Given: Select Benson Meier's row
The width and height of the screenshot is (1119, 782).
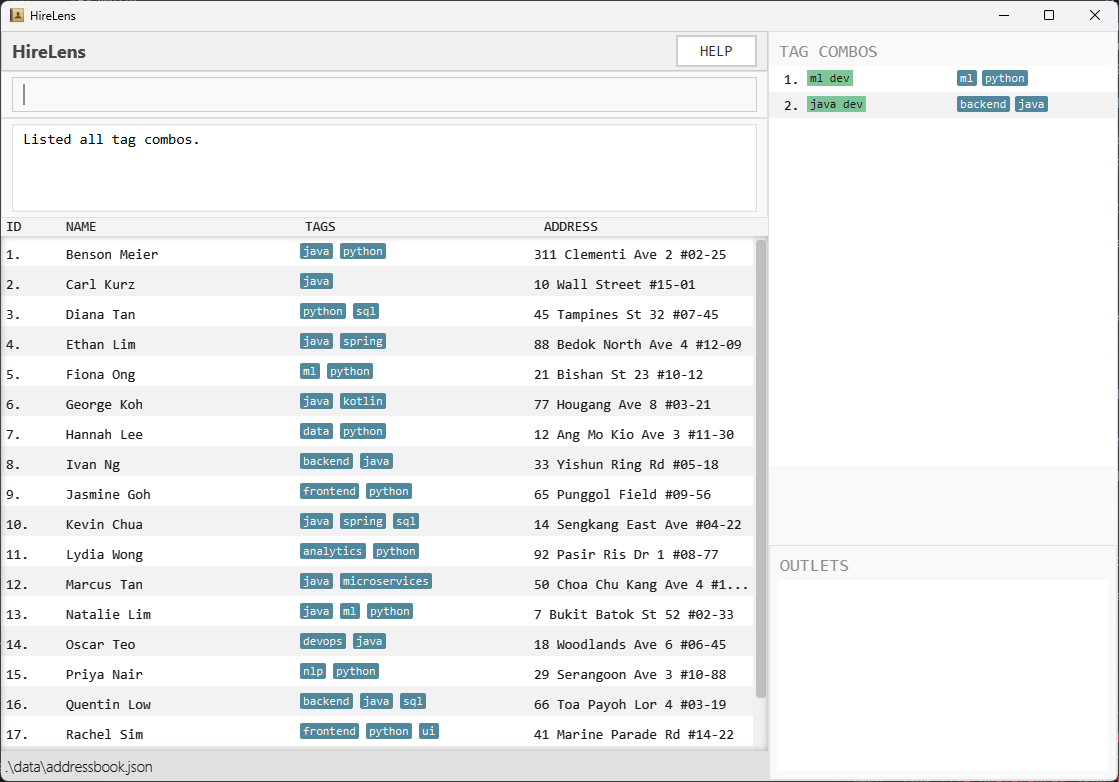Looking at the screenshot, I should pos(112,254).
